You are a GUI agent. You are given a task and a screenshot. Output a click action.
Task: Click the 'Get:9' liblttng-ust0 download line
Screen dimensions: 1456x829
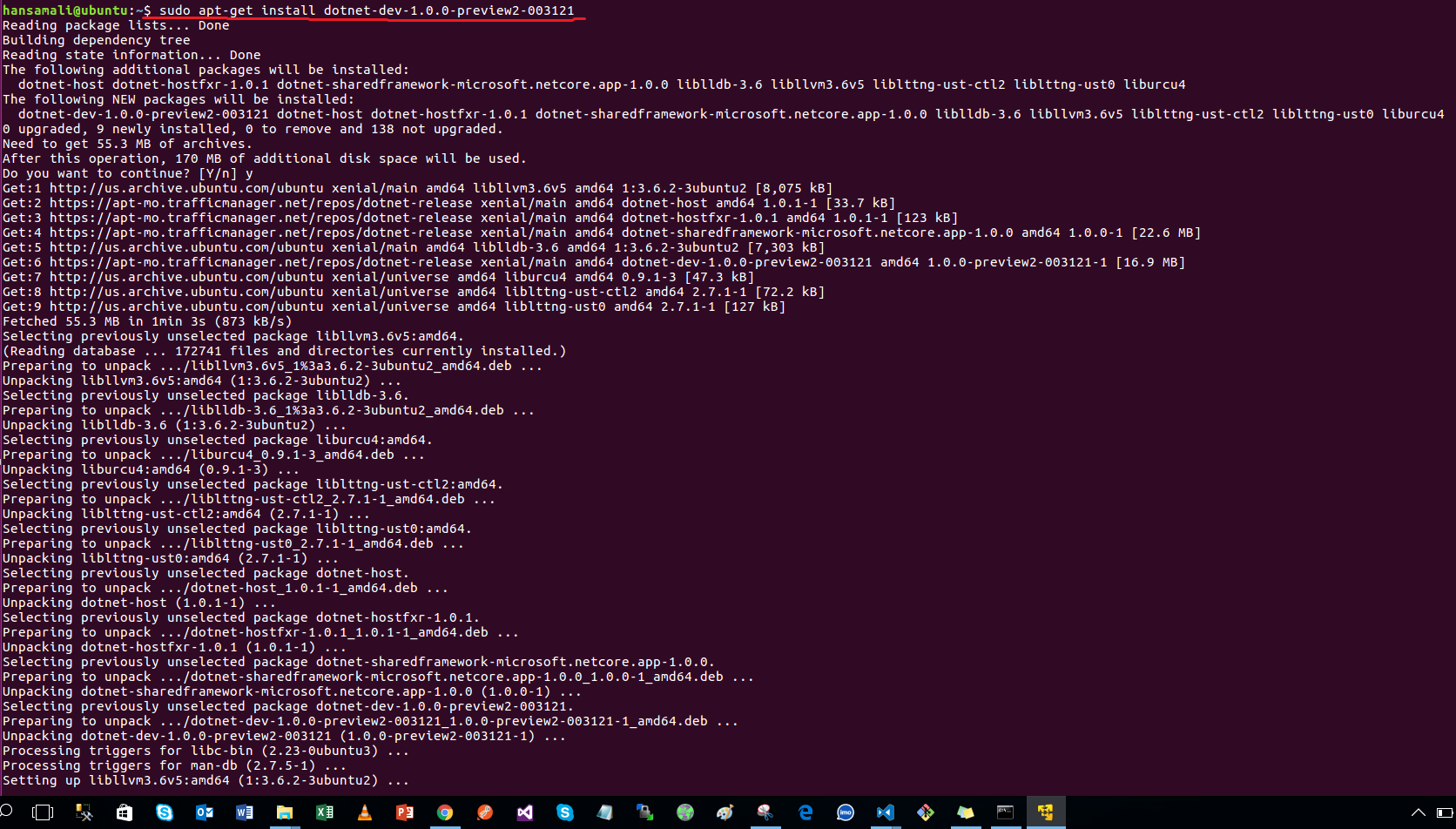394,307
